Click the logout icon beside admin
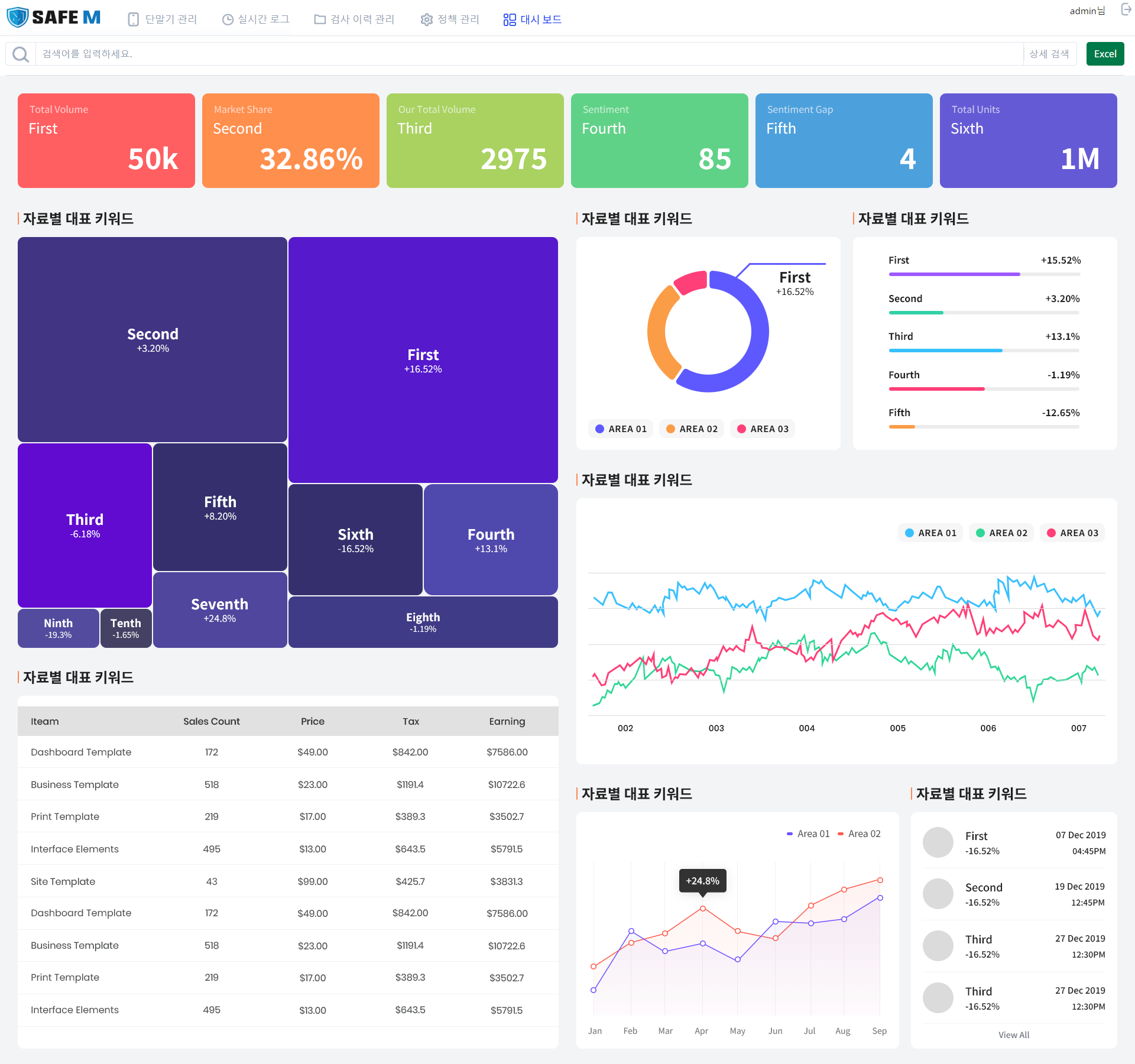 (1126, 10)
